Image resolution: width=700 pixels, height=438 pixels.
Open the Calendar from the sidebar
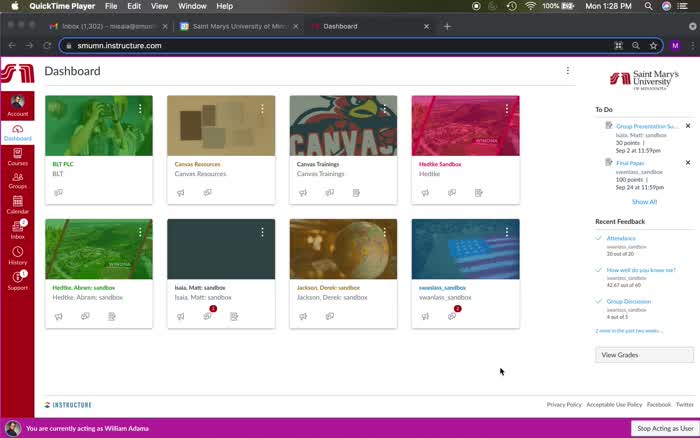coord(17,204)
